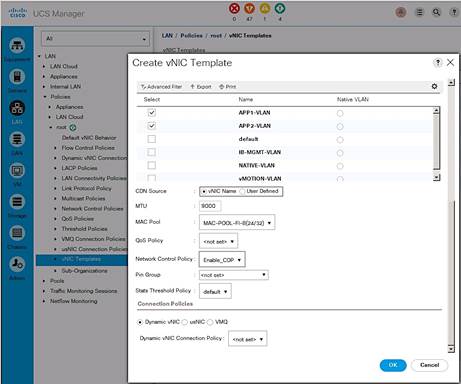
Task: Click the help icon in UCS Manager header
Action: tap(454, 12)
